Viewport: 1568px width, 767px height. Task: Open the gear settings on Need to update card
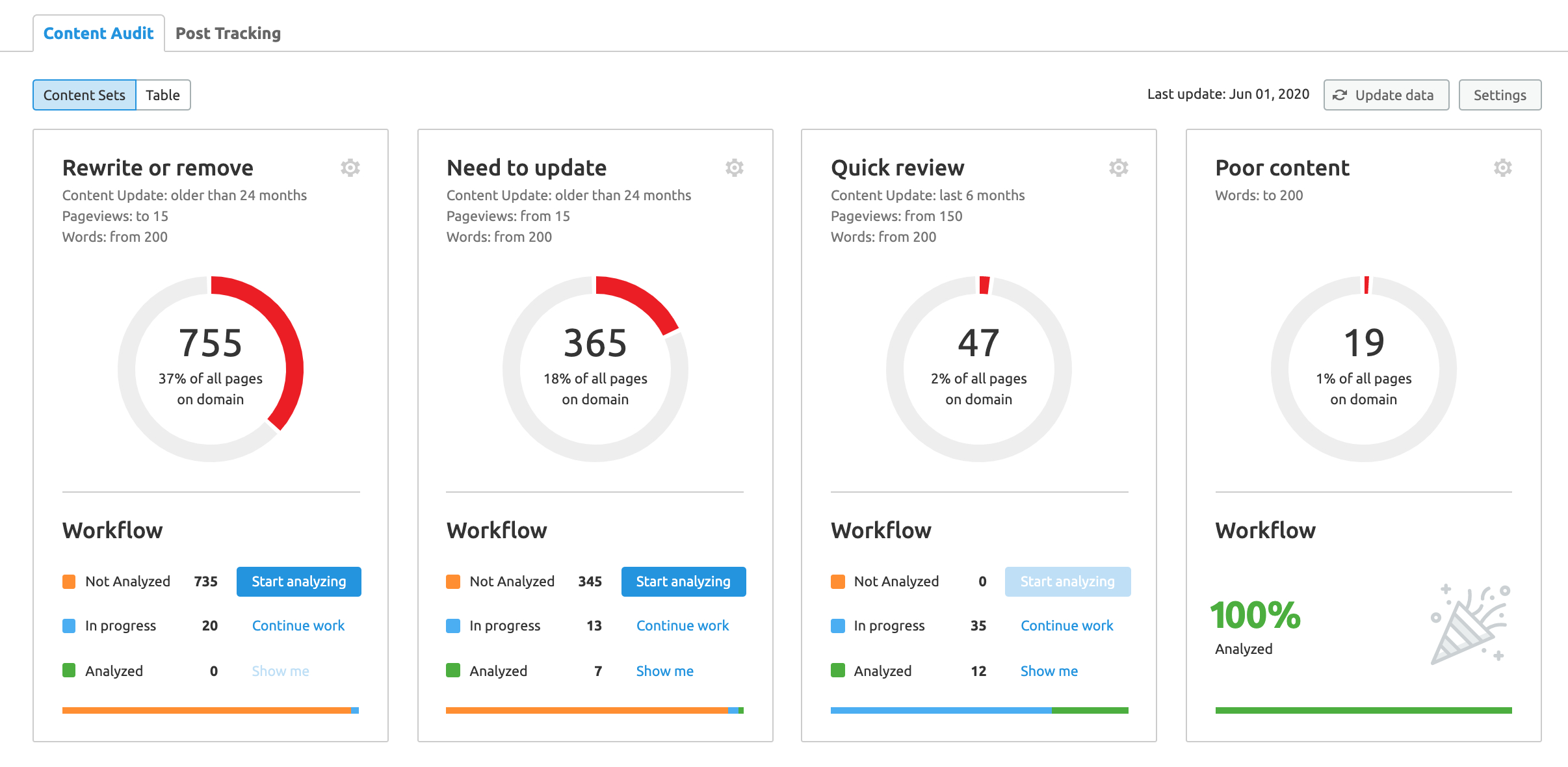coord(735,168)
